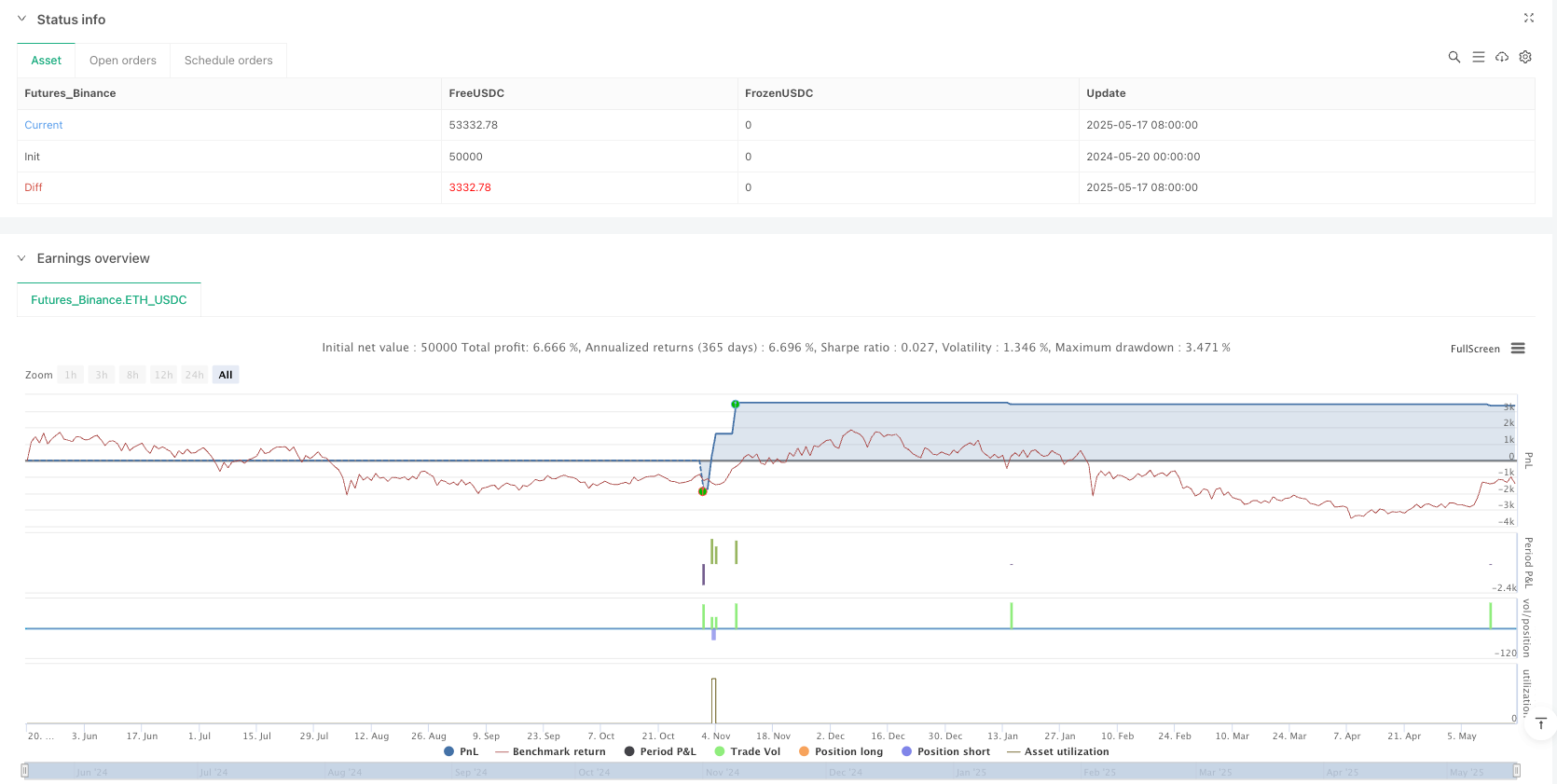Click the Current row link
Image resolution: width=1557 pixels, height=784 pixels.
click(x=44, y=125)
